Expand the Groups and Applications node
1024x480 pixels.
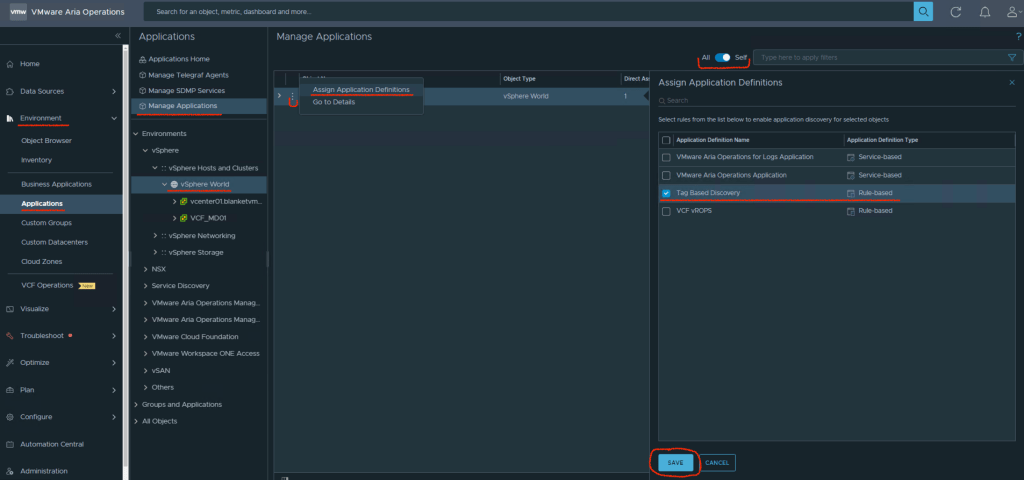tap(136, 404)
